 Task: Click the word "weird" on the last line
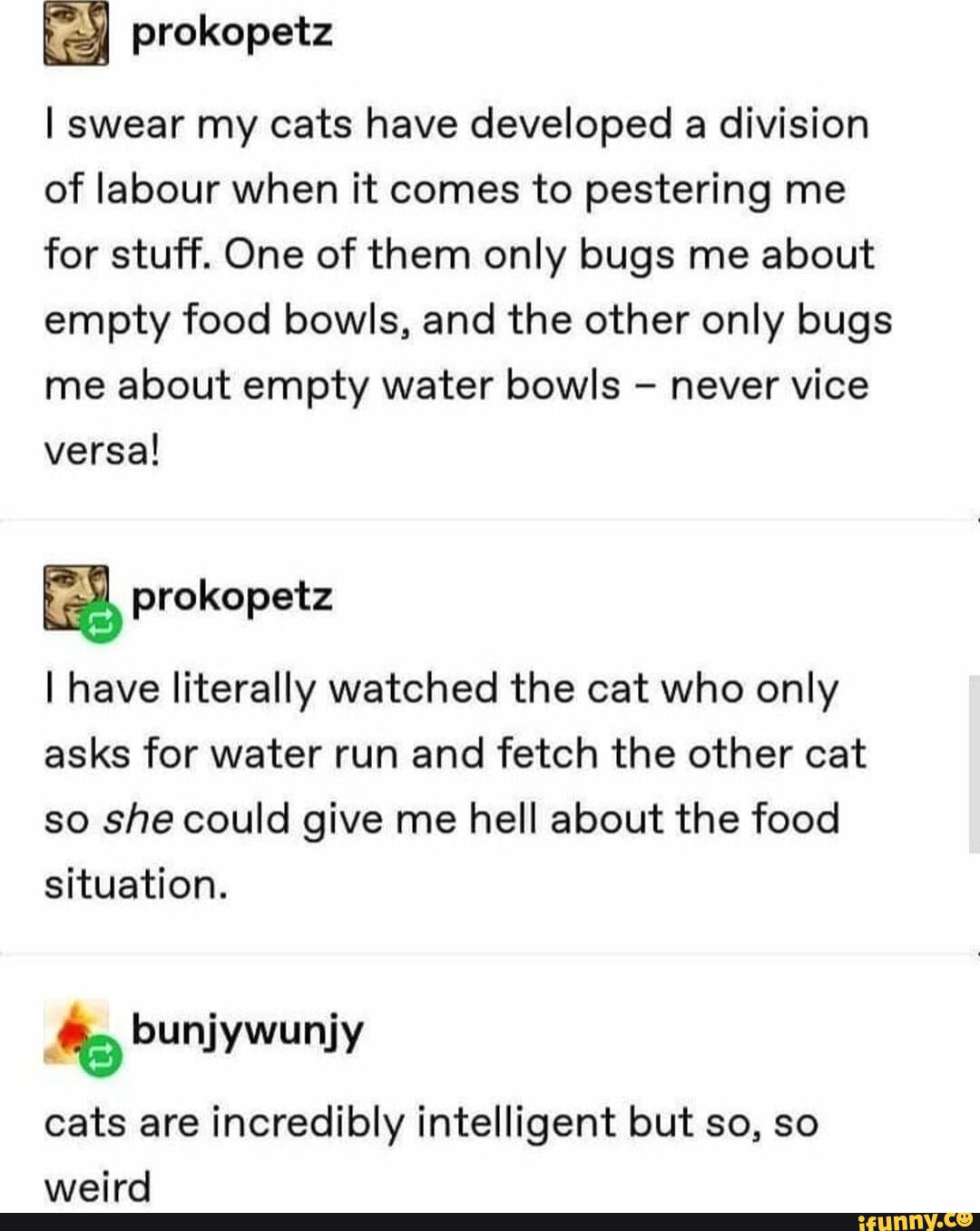pos(97,1187)
